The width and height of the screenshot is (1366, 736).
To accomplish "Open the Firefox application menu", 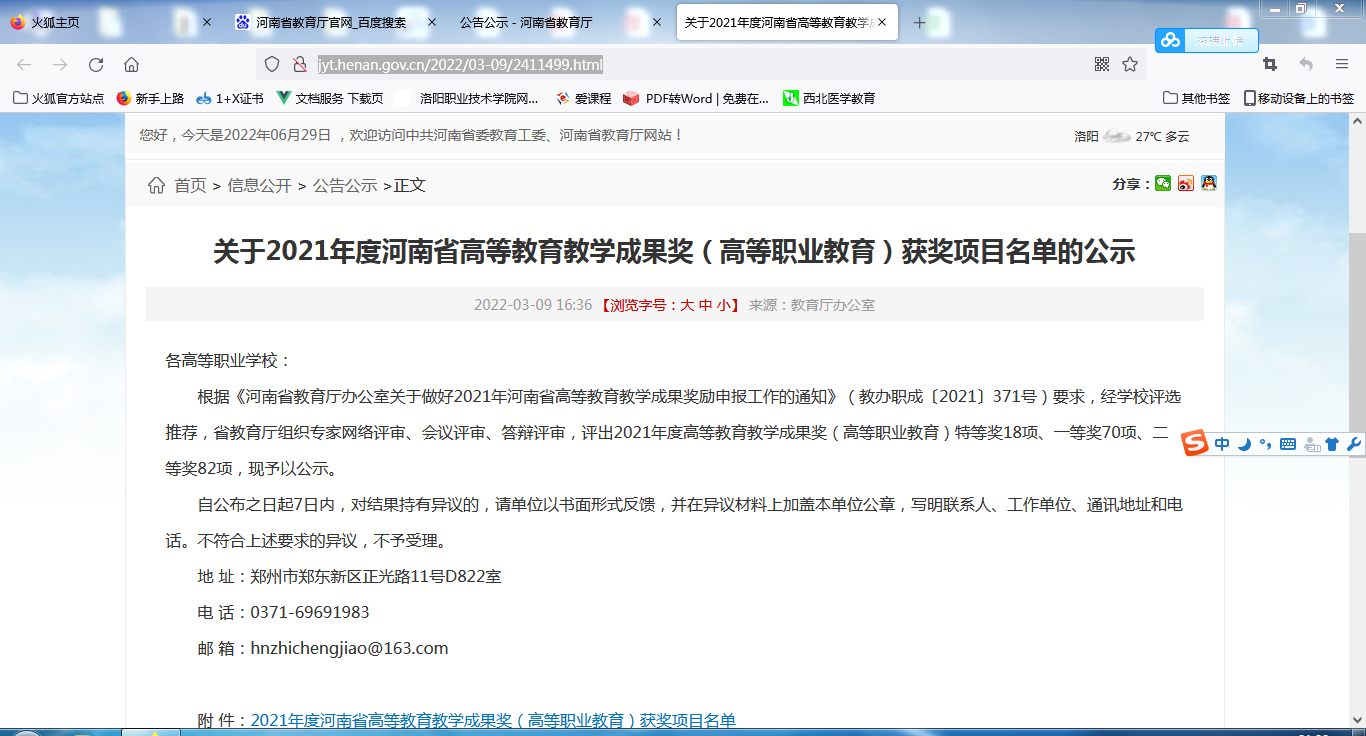I will pos(1342,65).
